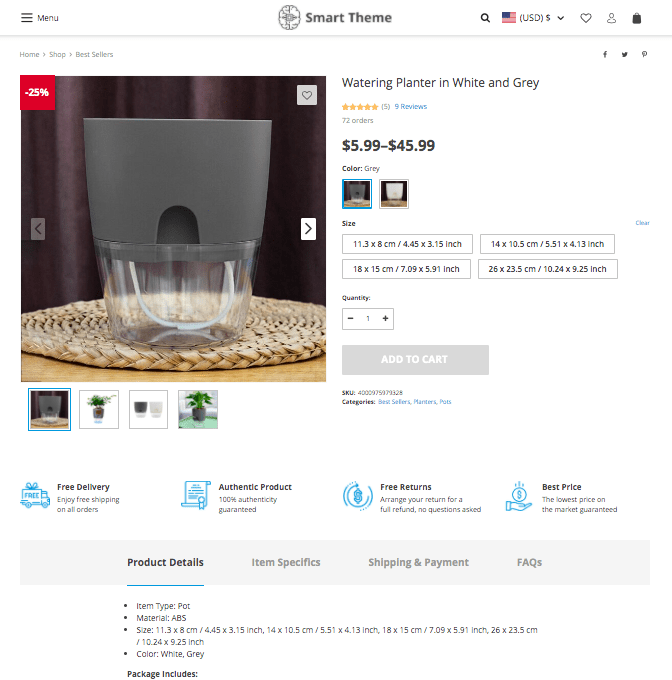Share product on Facebook
The image size is (672, 680).
604,55
